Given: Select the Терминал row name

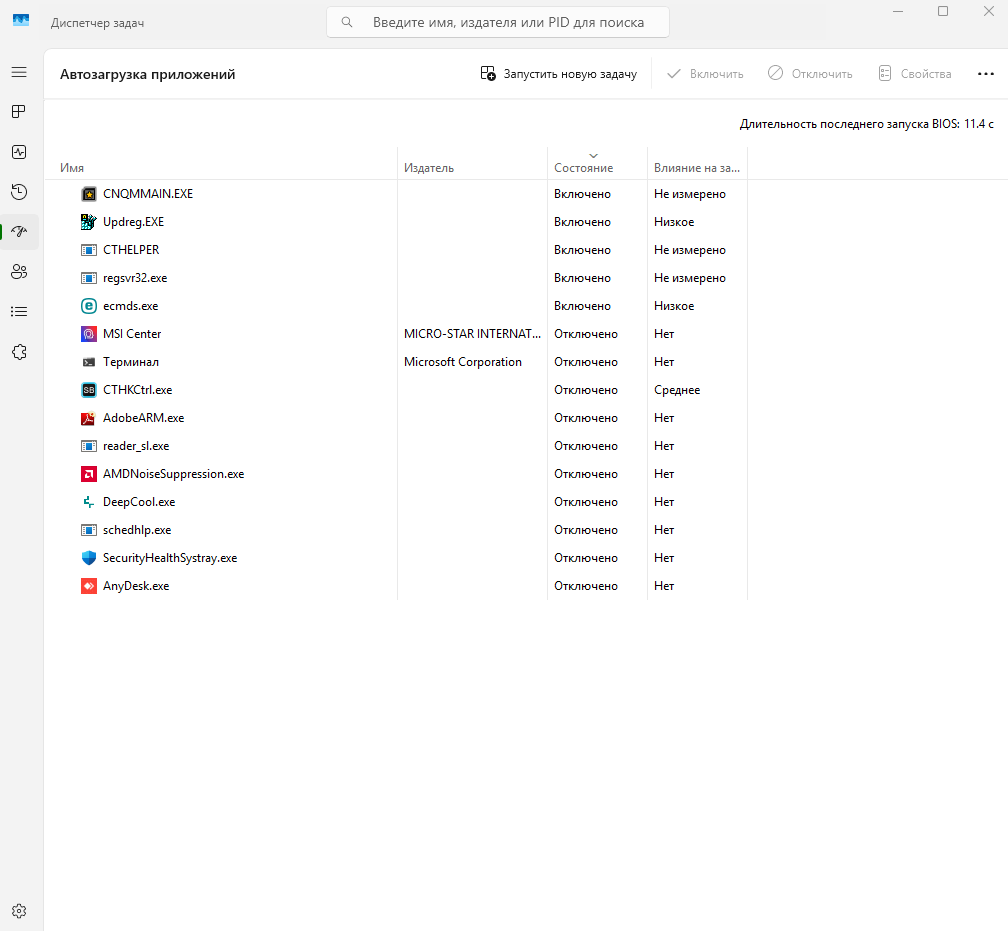Looking at the screenshot, I should (130, 362).
